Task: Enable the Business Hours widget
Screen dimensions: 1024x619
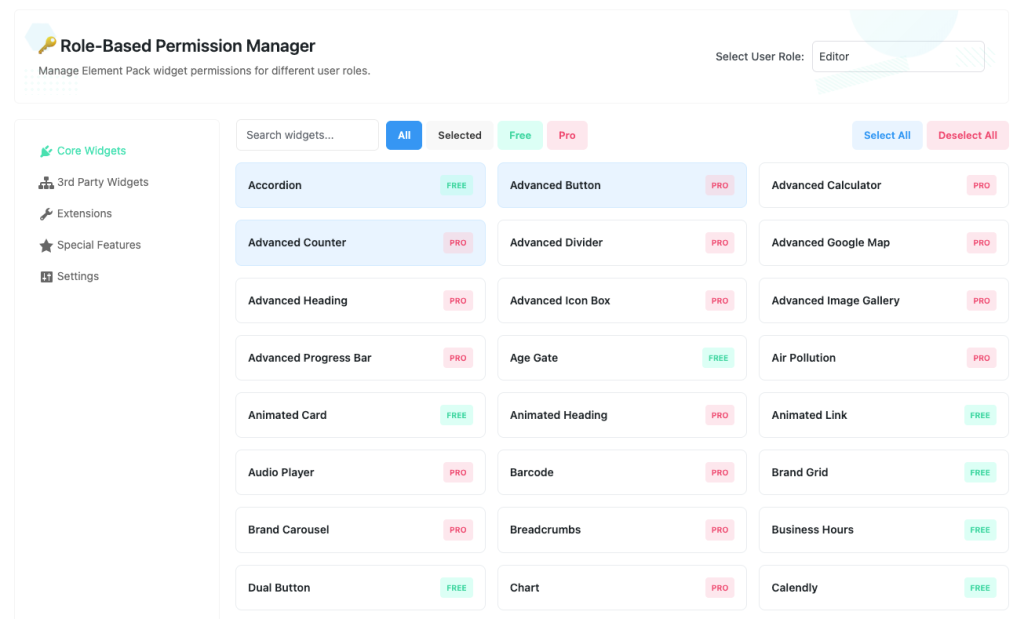Action: click(x=883, y=529)
